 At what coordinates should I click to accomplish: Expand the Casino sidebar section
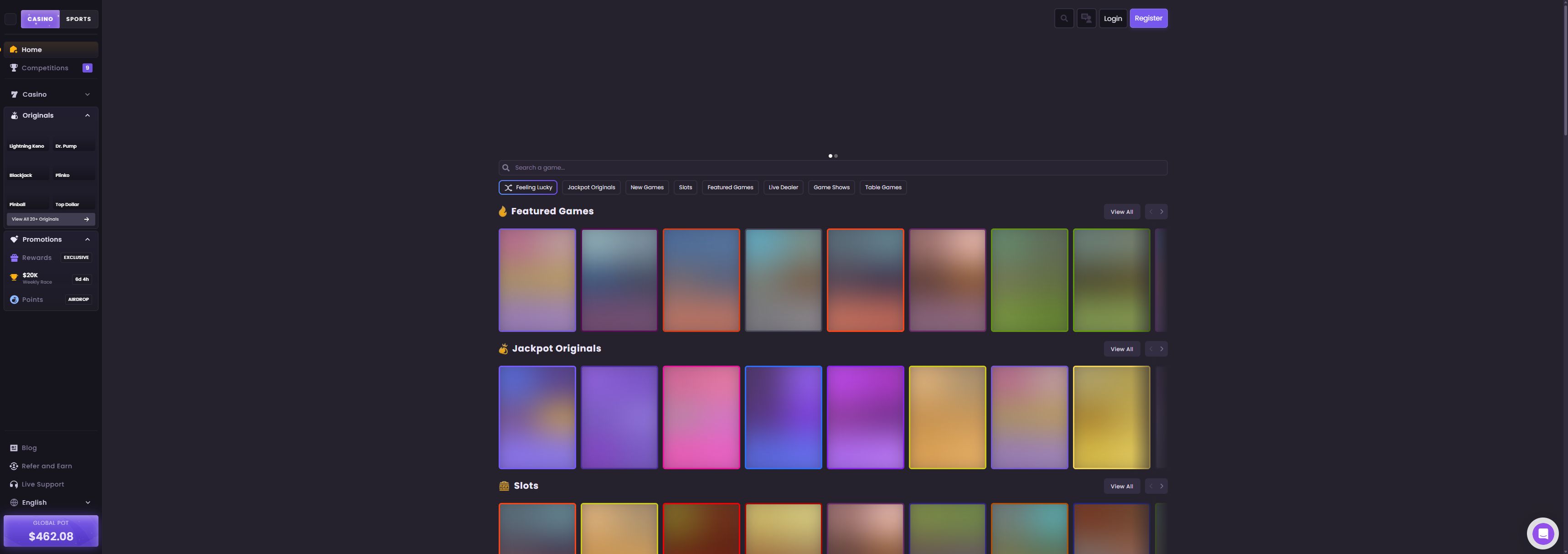[51, 94]
